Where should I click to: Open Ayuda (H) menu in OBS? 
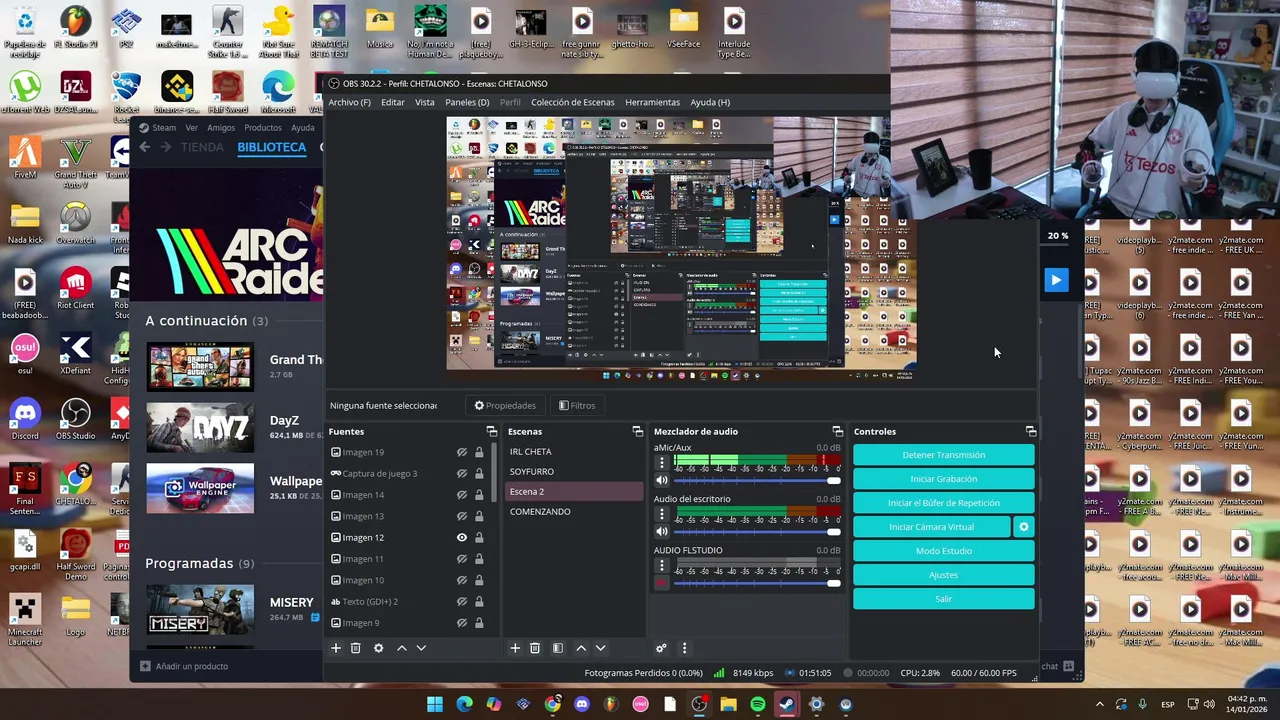[710, 102]
